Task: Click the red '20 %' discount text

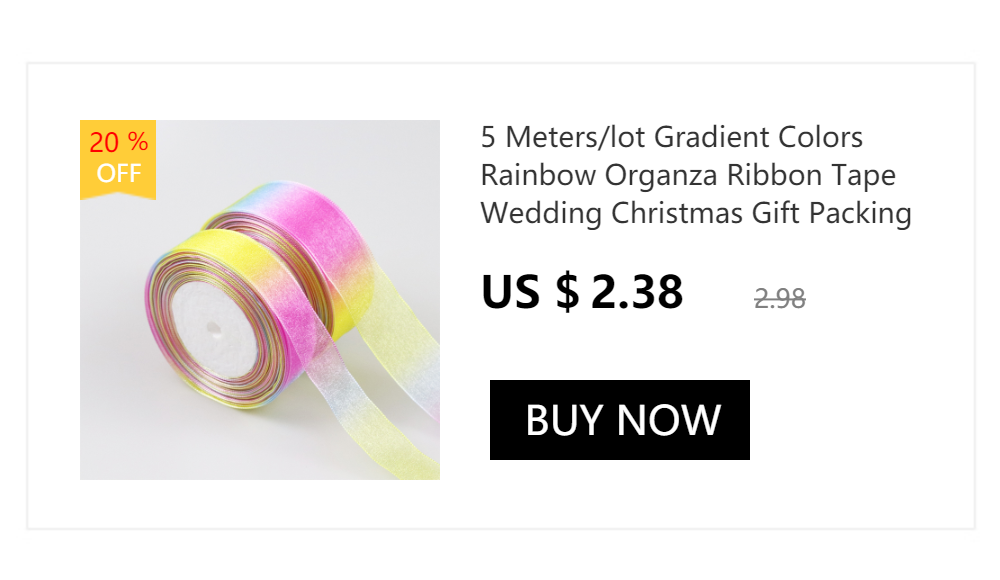Action: point(119,142)
